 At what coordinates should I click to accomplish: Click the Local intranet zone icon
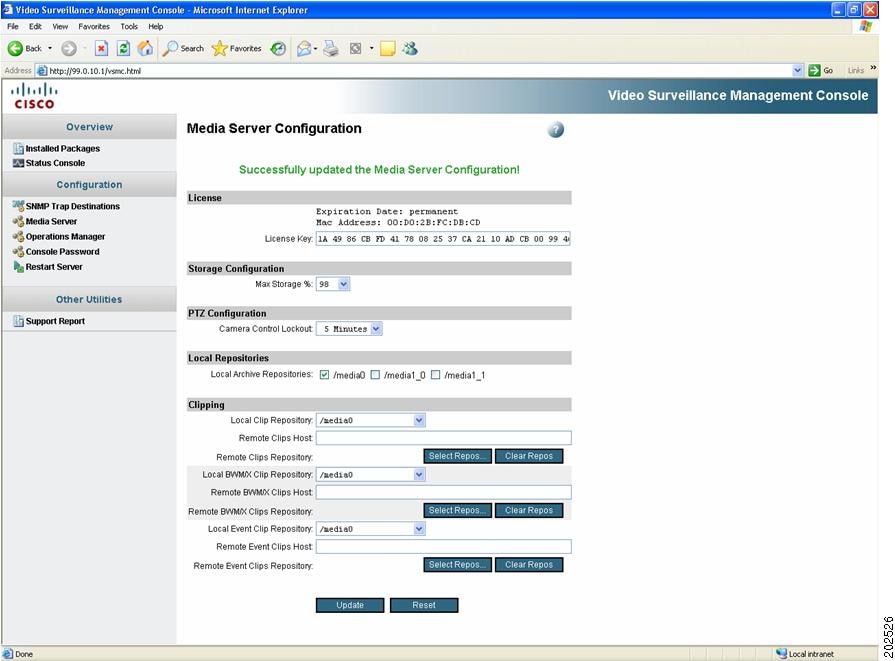781,654
